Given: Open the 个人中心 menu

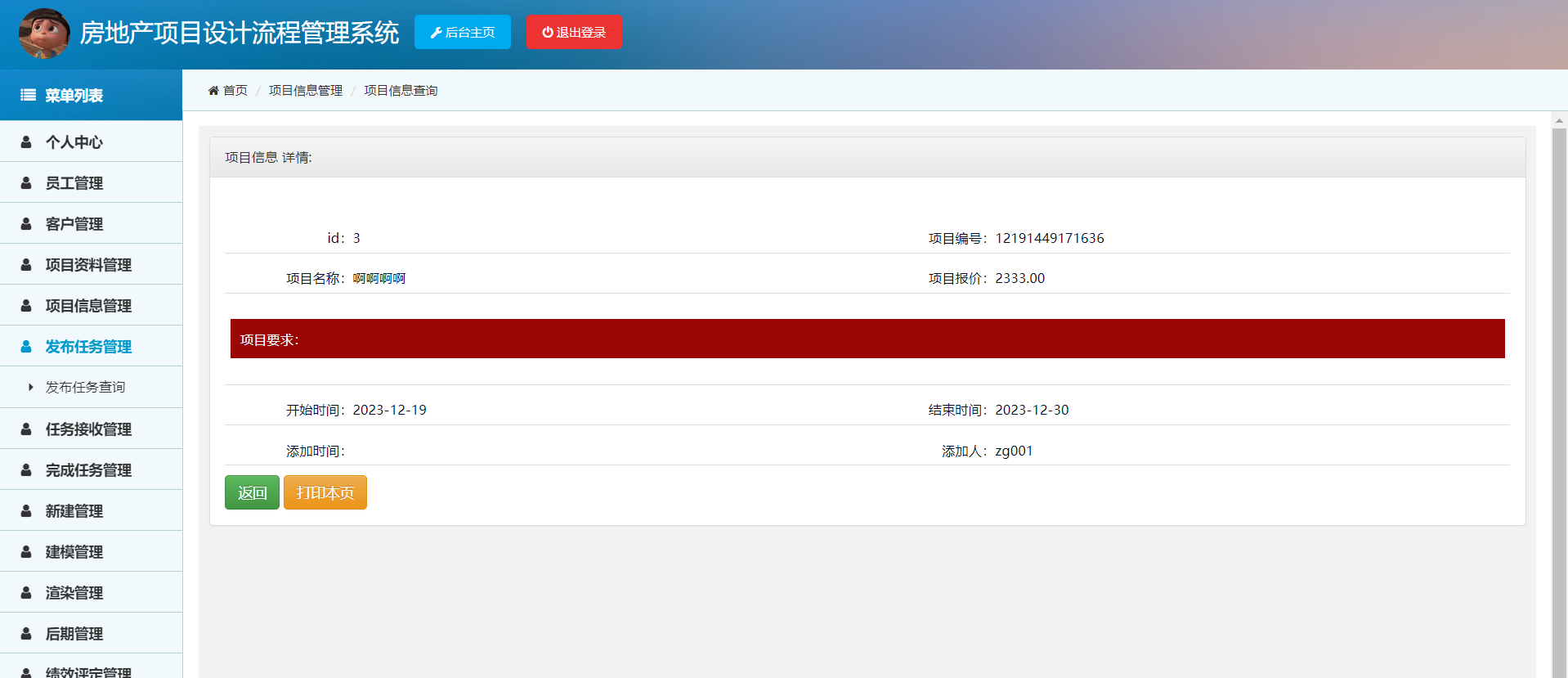Looking at the screenshot, I should (x=91, y=141).
